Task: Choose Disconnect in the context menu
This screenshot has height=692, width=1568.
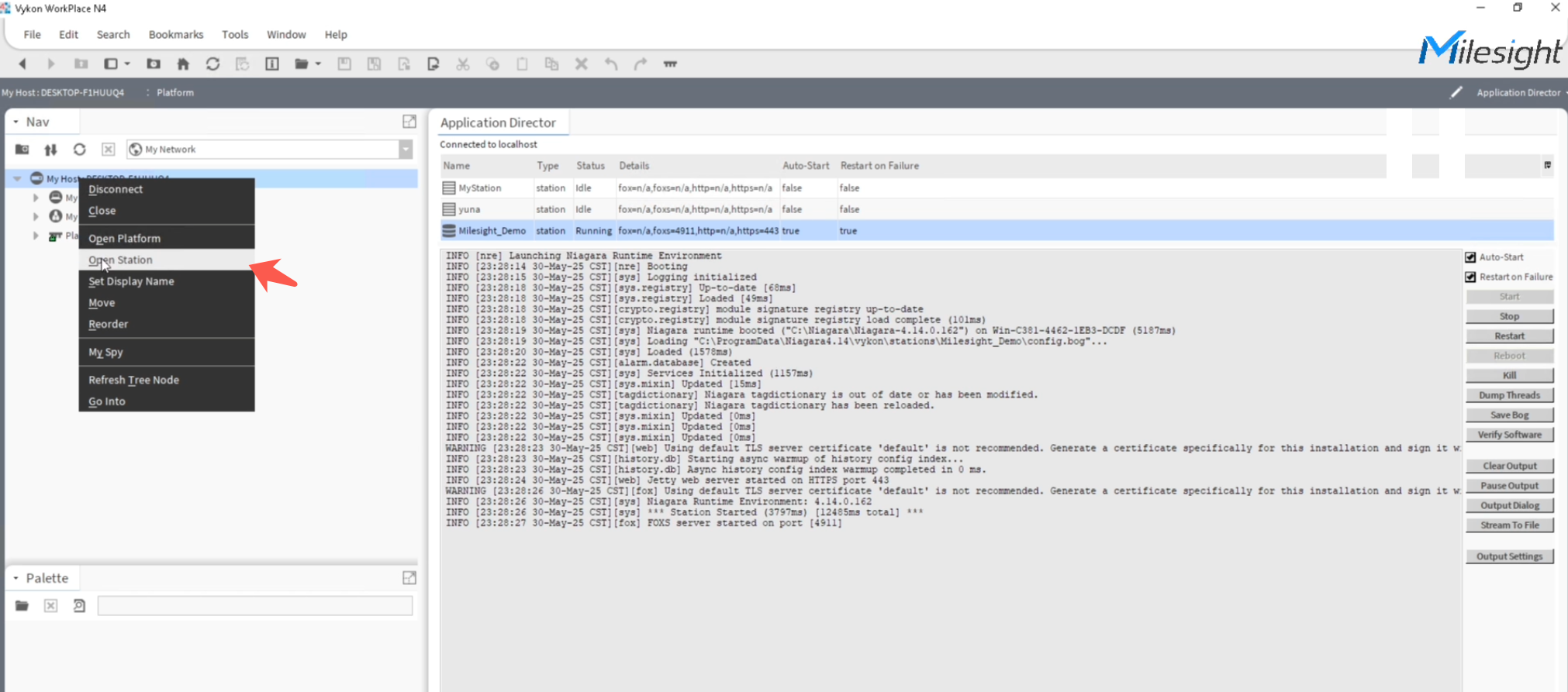Action: click(x=167, y=189)
